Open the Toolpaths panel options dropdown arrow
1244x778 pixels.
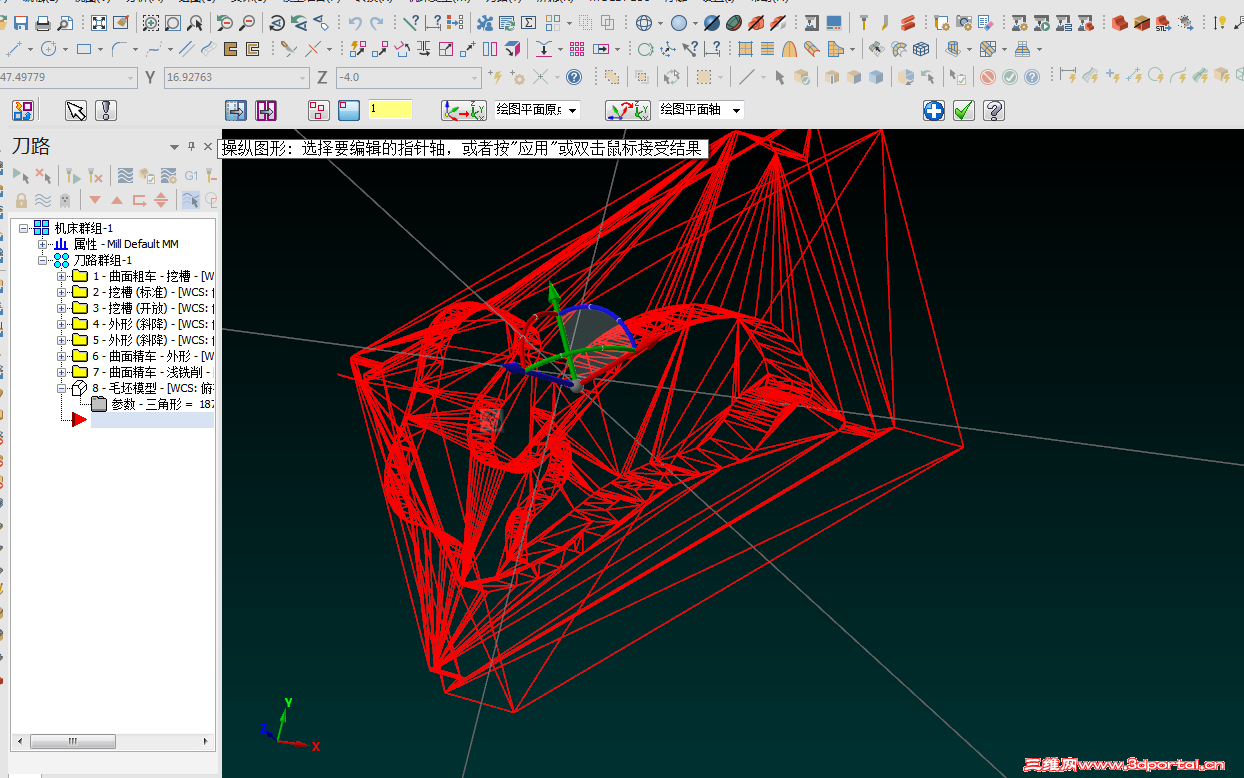click(x=174, y=147)
